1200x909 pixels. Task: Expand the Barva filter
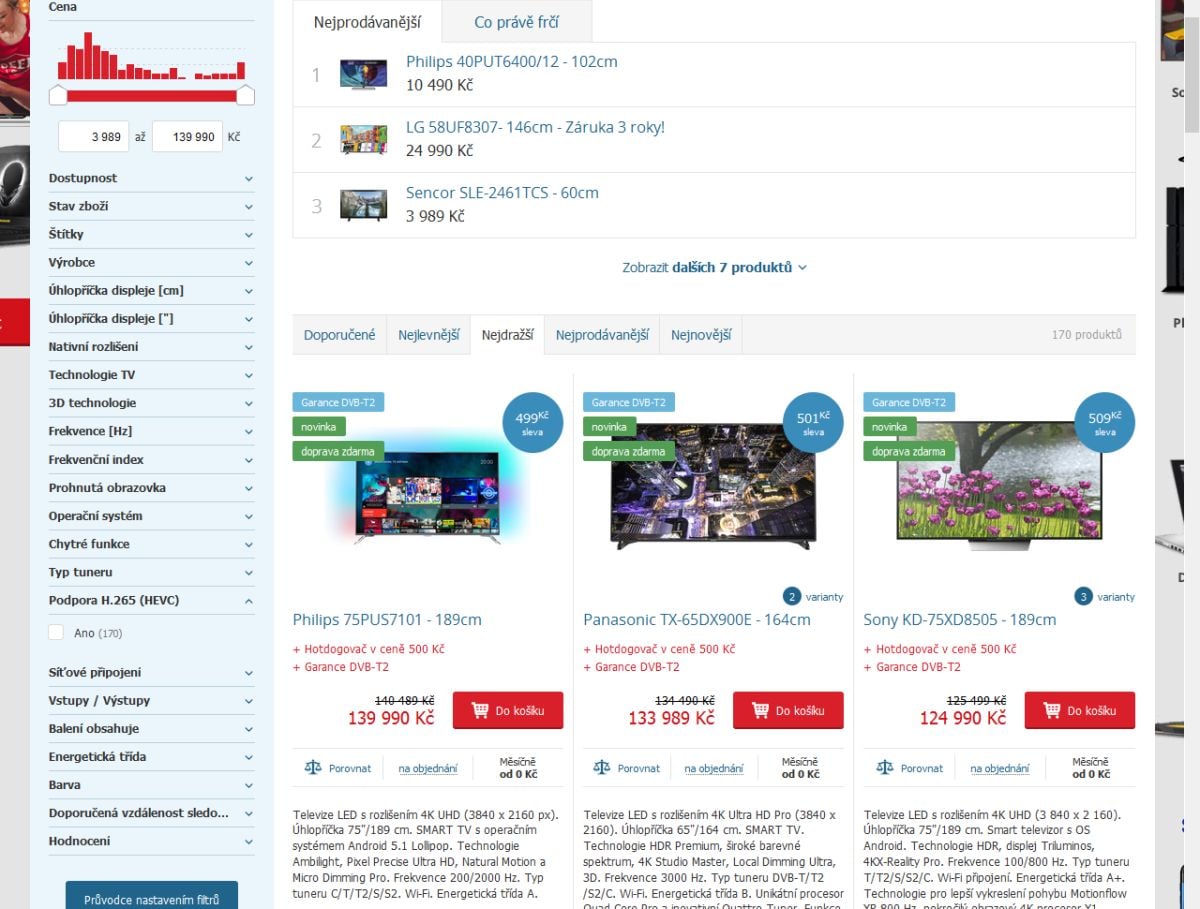(151, 785)
